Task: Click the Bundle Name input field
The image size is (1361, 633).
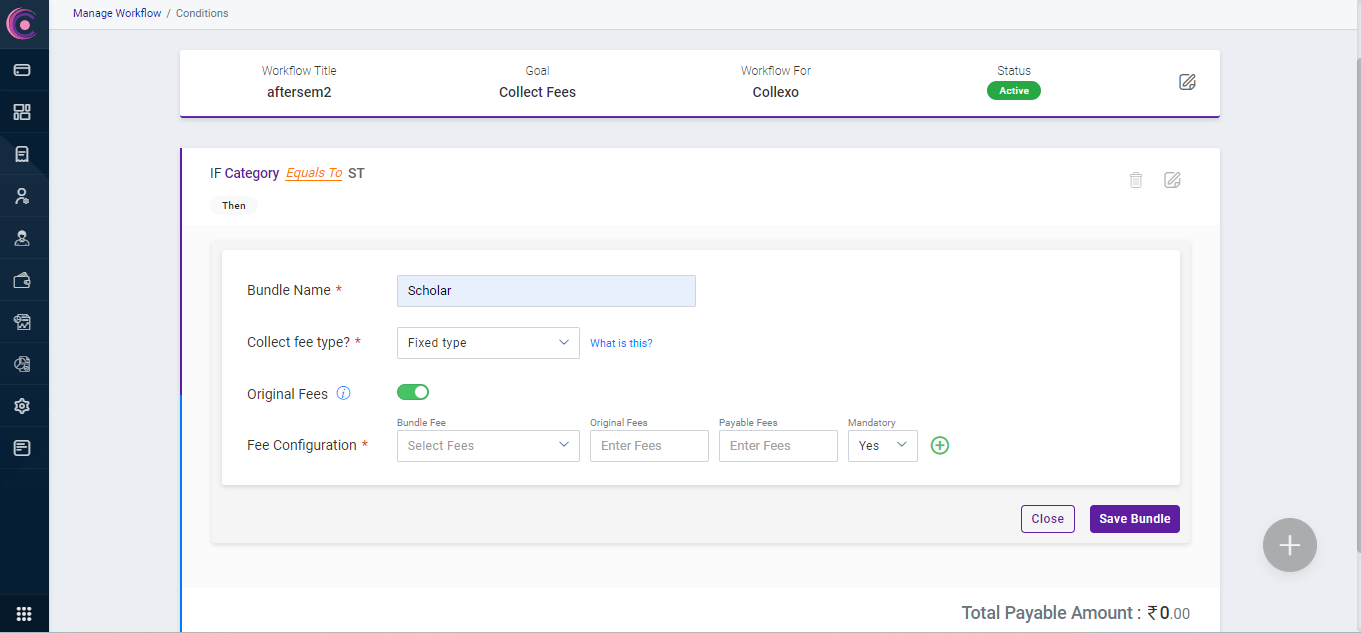Action: [546, 291]
